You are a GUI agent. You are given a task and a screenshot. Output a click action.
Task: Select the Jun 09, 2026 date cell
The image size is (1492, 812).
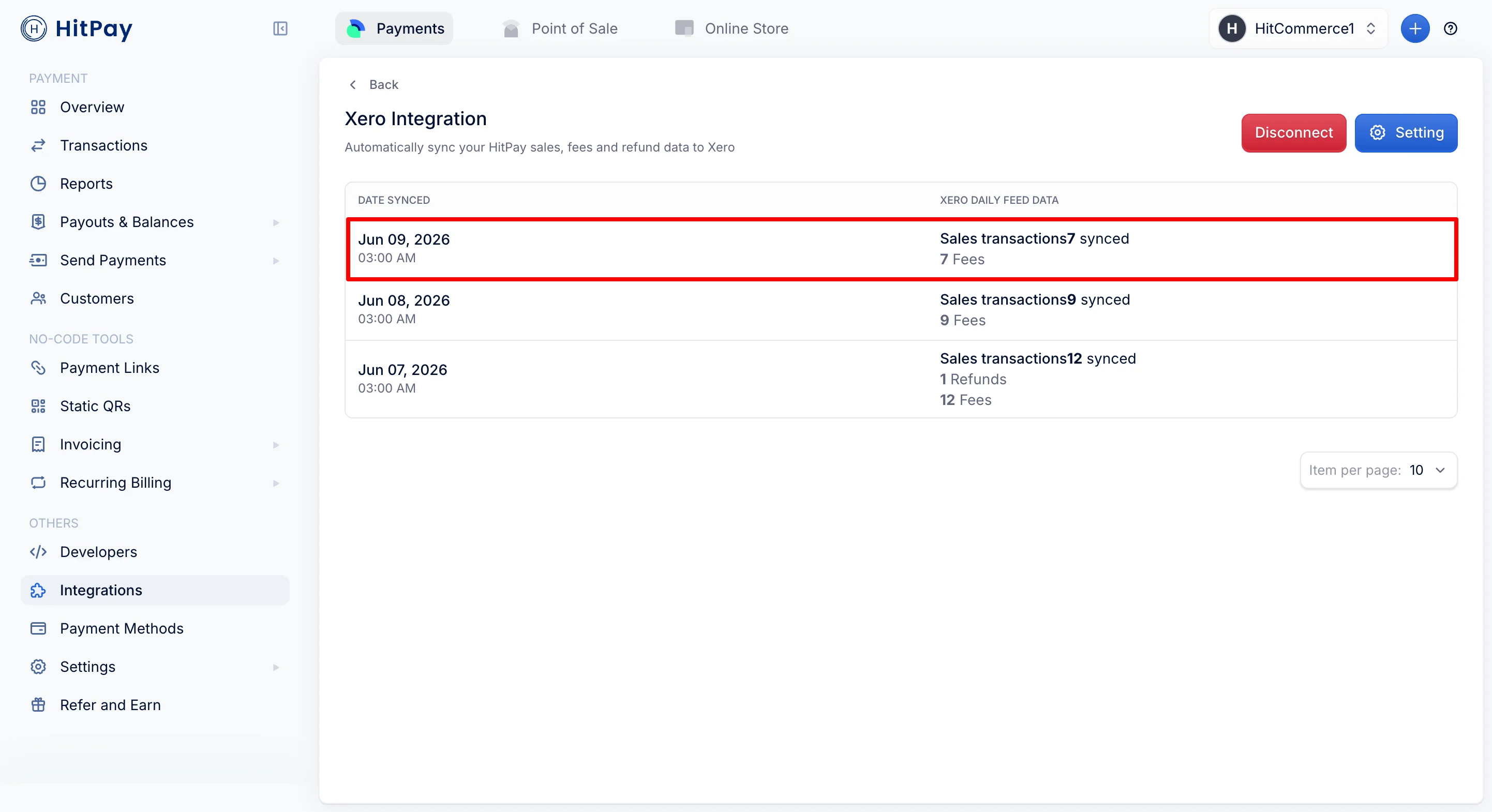click(x=404, y=248)
